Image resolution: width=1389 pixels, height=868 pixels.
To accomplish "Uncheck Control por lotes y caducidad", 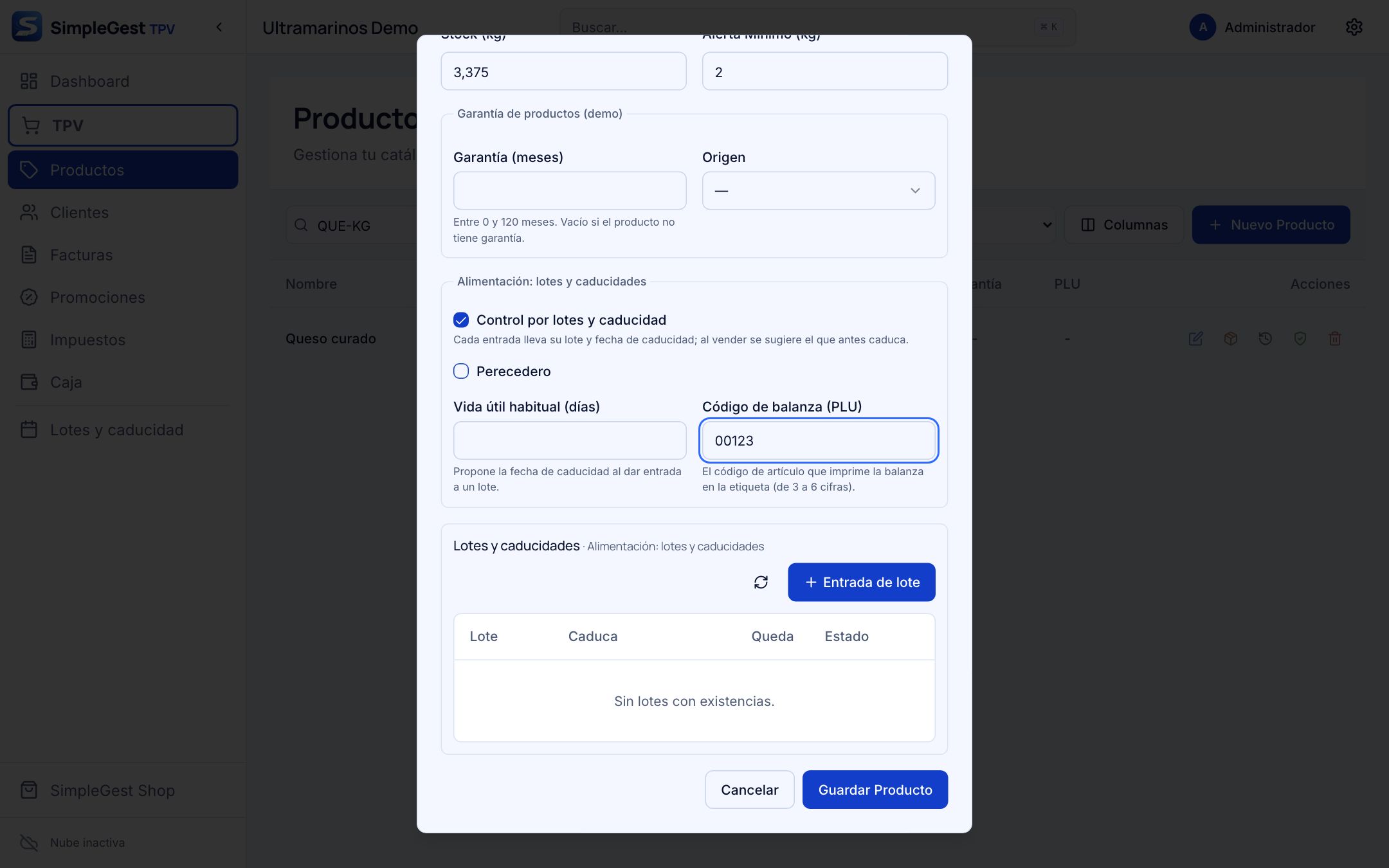I will [x=461, y=320].
